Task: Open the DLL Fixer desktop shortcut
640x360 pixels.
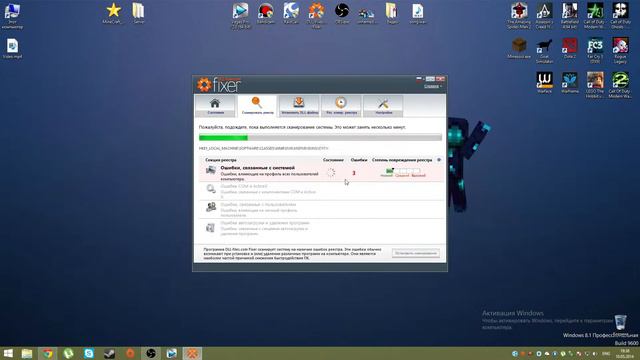Action: [316, 16]
